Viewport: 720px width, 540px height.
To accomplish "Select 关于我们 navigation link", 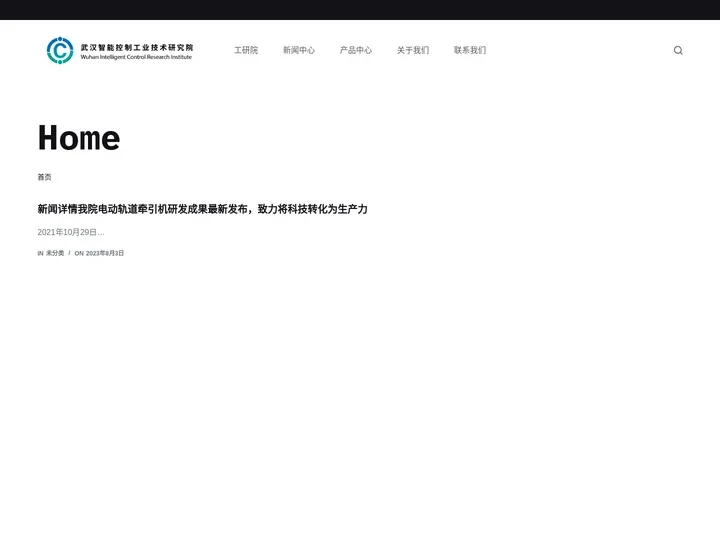I will [x=413, y=51].
